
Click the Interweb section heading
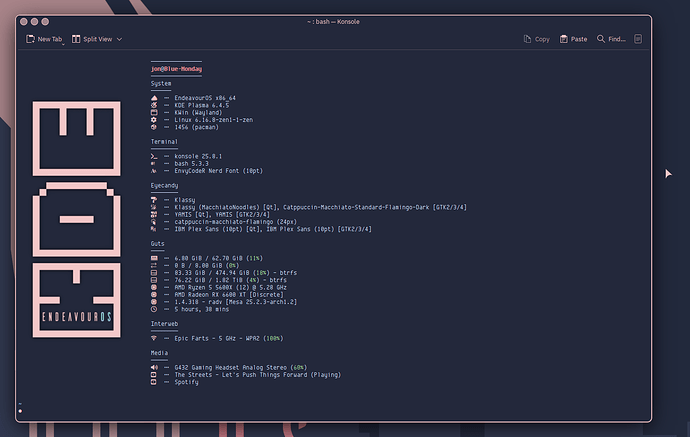tap(164, 323)
